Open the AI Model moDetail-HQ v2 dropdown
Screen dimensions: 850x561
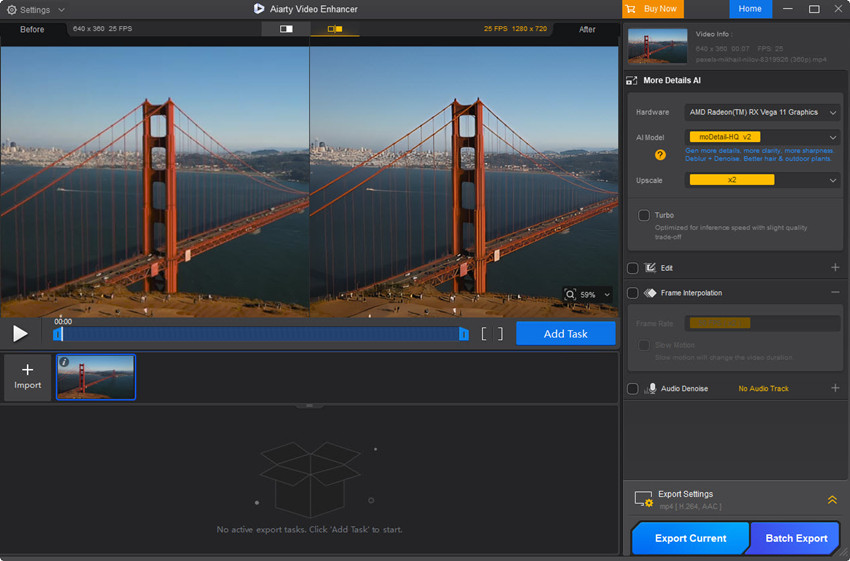[762, 137]
